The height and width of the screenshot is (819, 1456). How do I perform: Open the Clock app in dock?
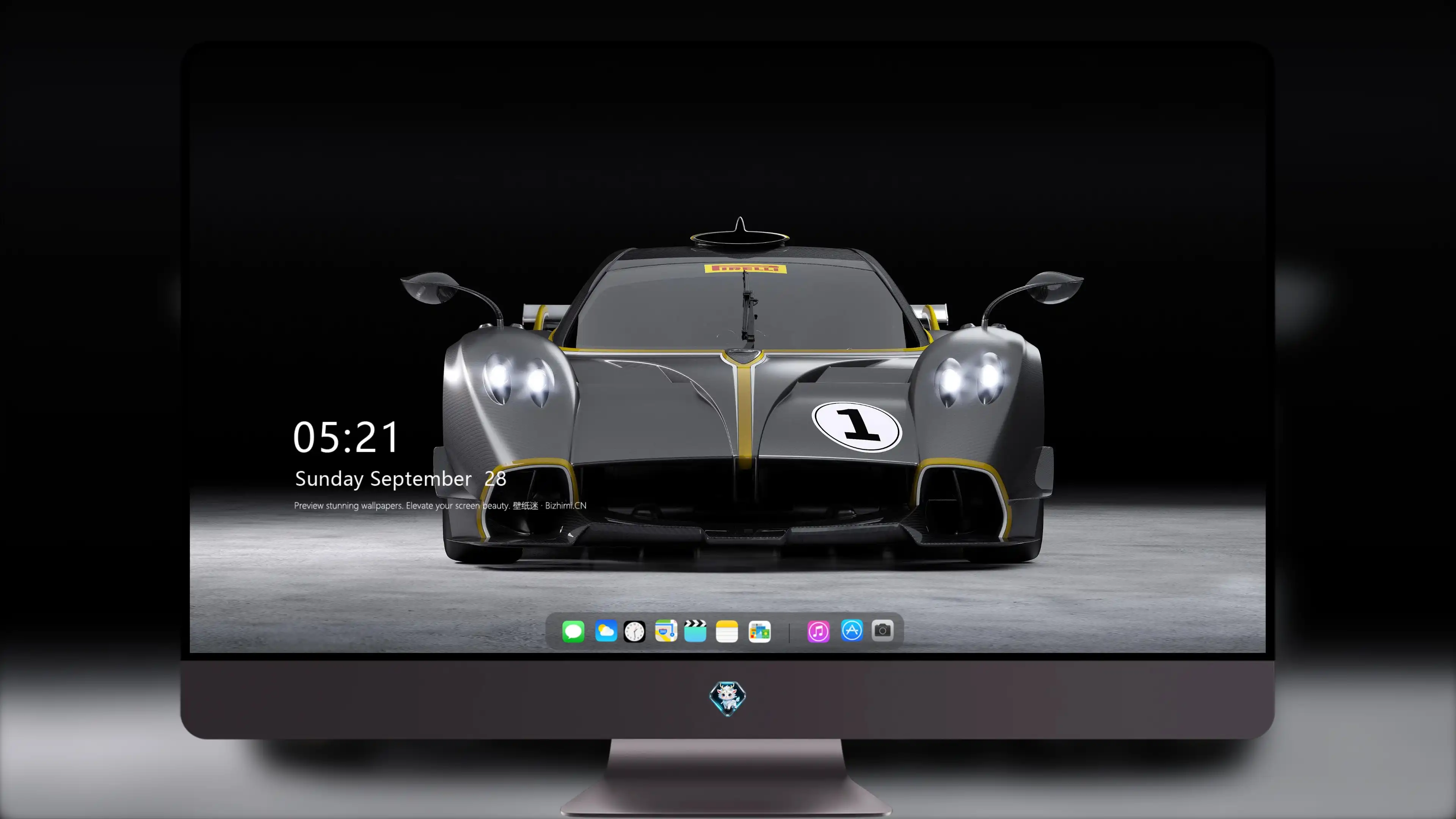pyautogui.click(x=634, y=631)
